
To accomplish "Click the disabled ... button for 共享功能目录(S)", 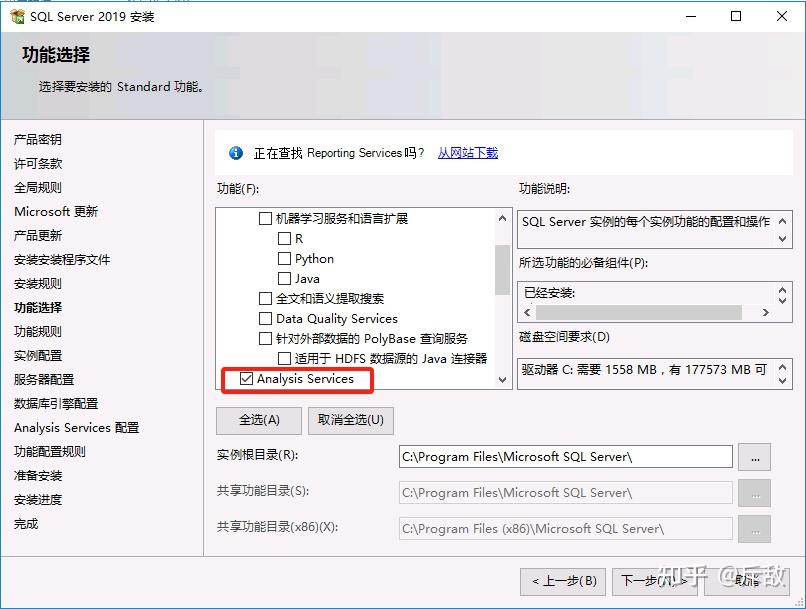I will pyautogui.click(x=757, y=492).
